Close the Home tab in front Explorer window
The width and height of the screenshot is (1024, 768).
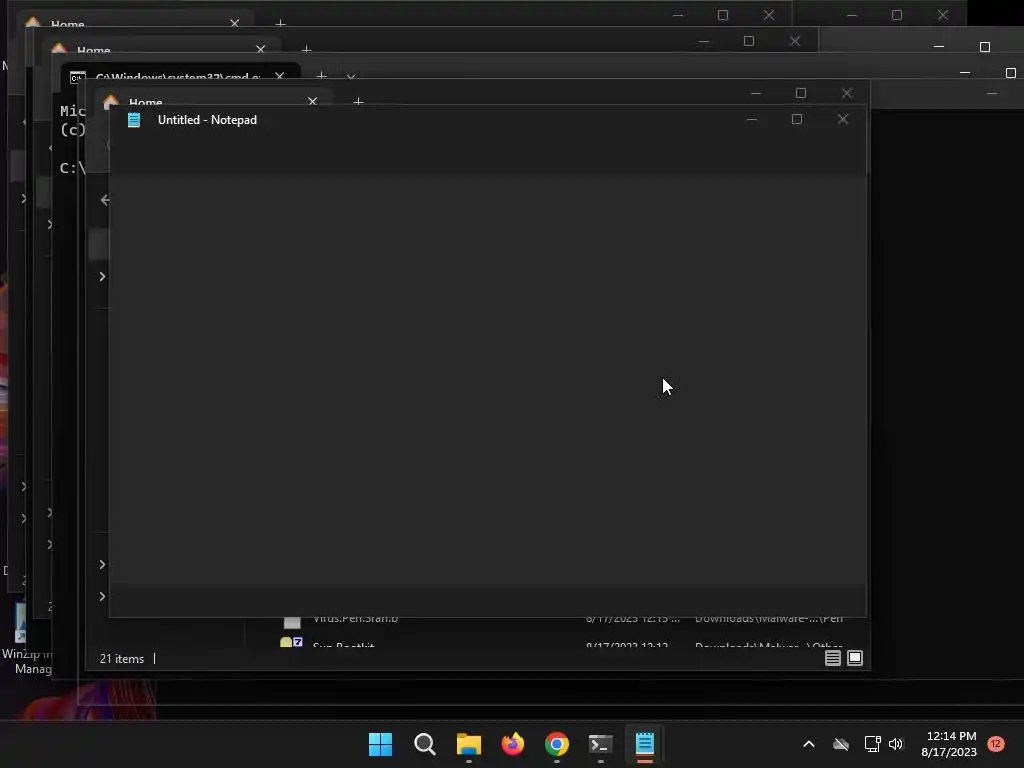coord(312,101)
